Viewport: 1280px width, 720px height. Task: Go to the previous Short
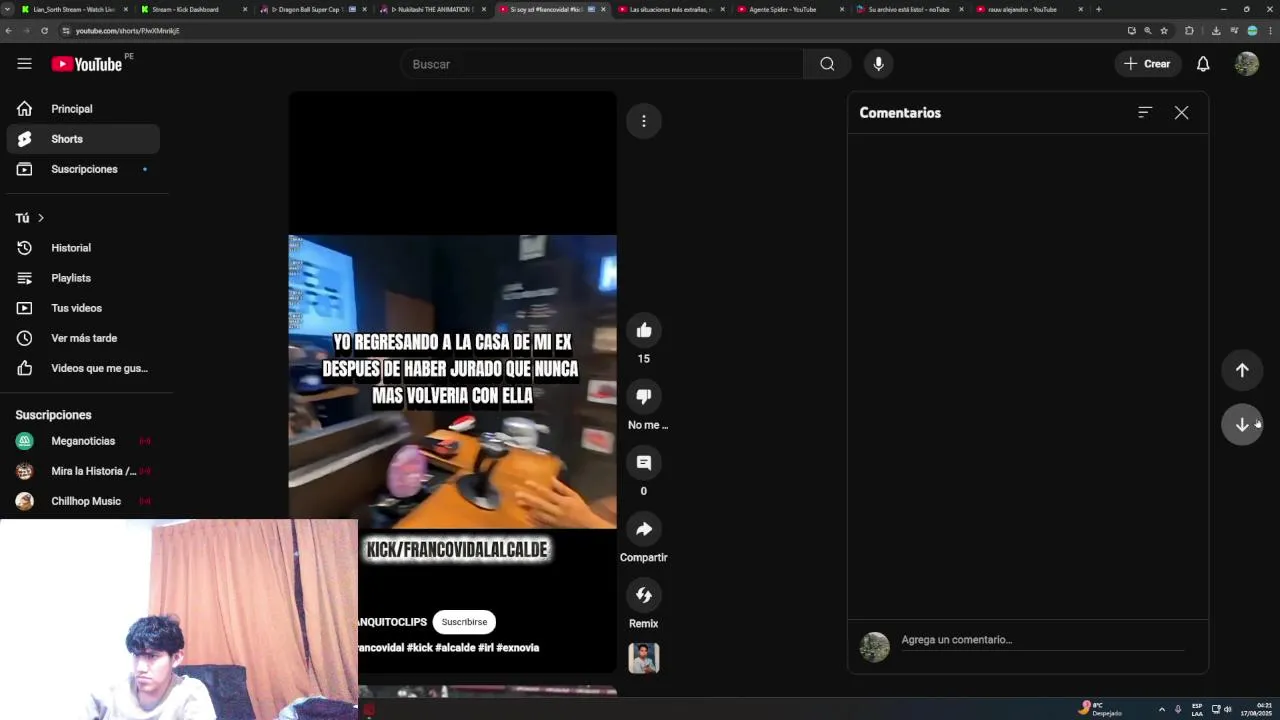tap(1242, 370)
